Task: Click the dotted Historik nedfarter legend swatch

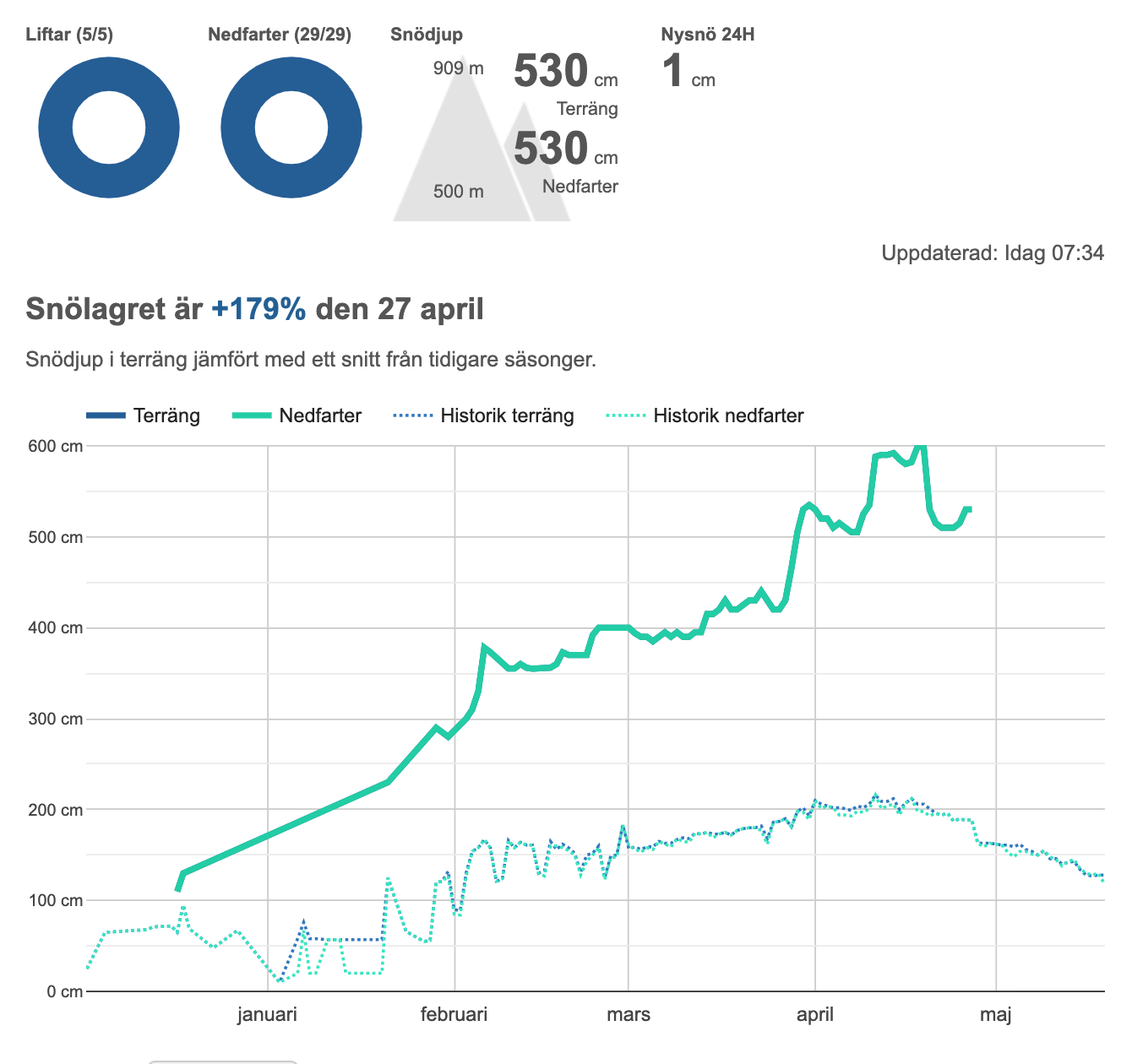Action: point(626,415)
